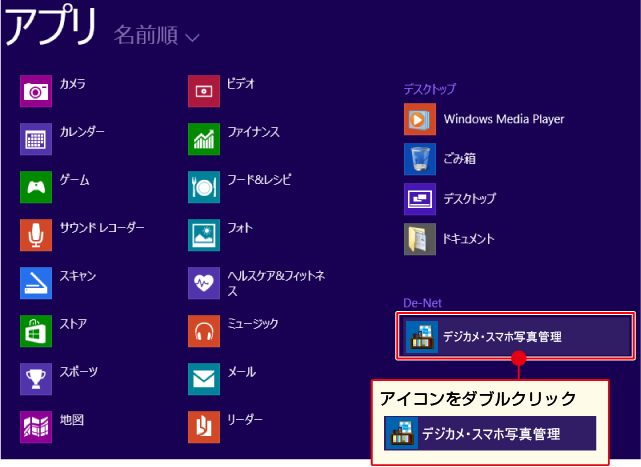641x467 pixels.
Task: Open the Music (ミュージック) headphones icon
Action: [204, 331]
